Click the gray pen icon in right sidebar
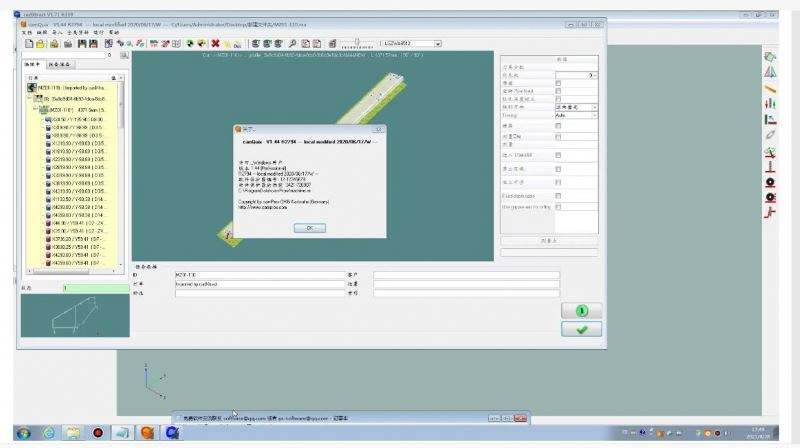The width and height of the screenshot is (800, 448). tap(770, 135)
